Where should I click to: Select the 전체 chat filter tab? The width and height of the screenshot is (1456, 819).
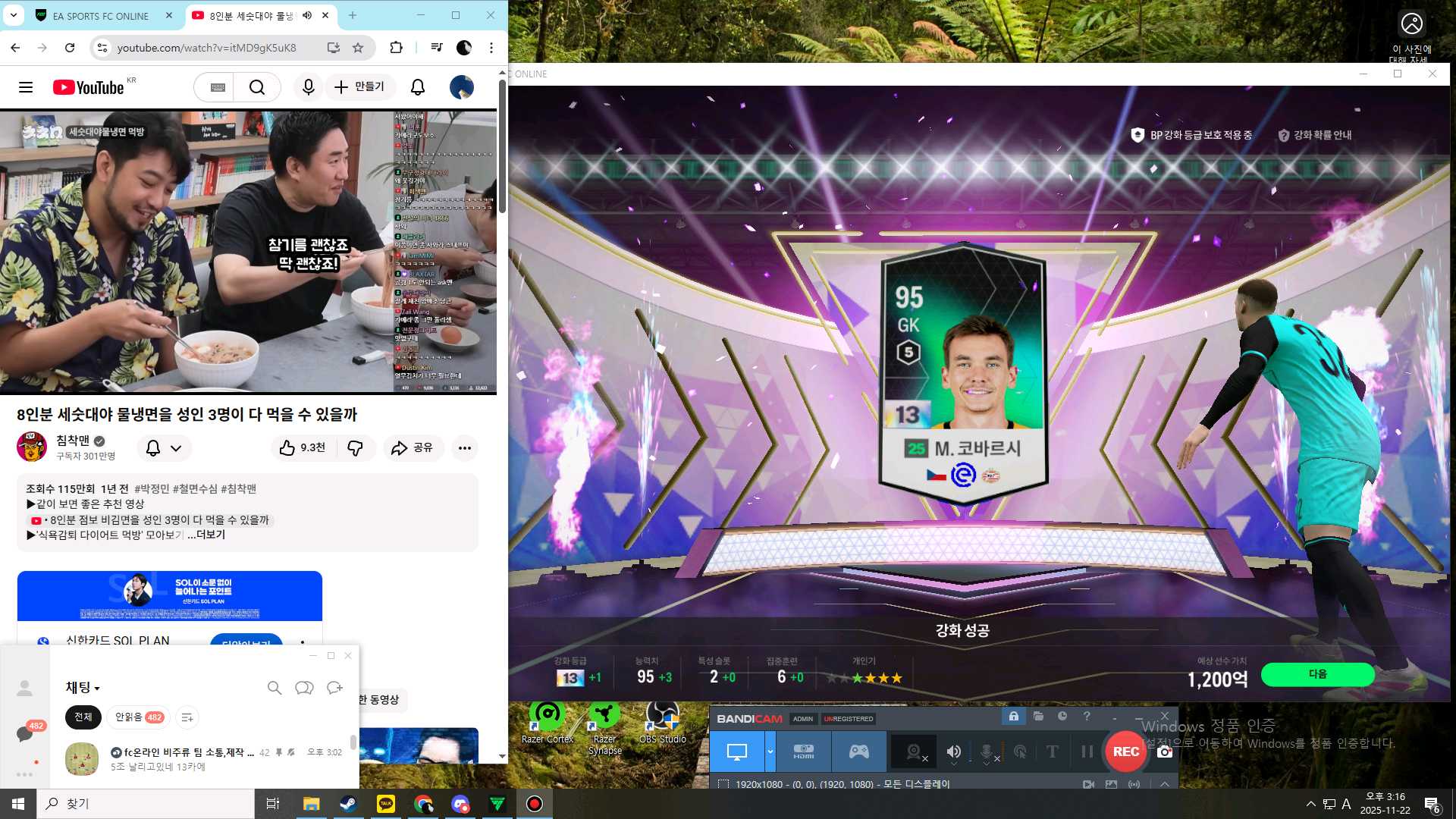click(83, 717)
